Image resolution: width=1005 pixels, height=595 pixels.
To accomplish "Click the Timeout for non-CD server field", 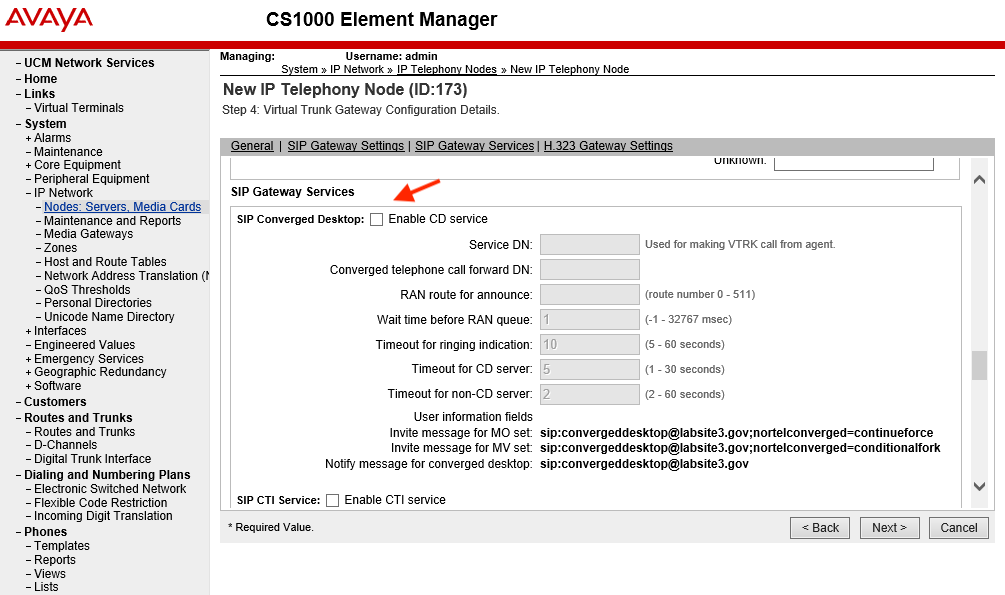I will [590, 394].
